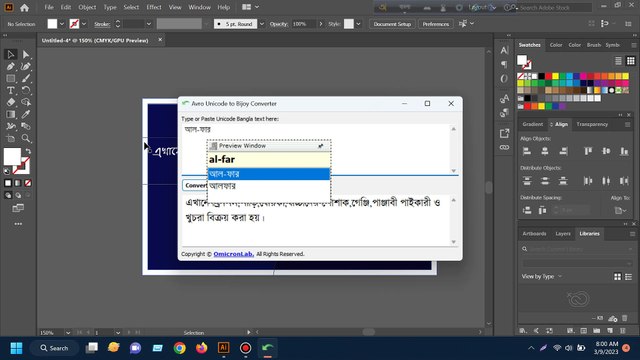Screen dimensions: 640x360
Task: Expand Opacity options arrow
Action: click(321, 24)
